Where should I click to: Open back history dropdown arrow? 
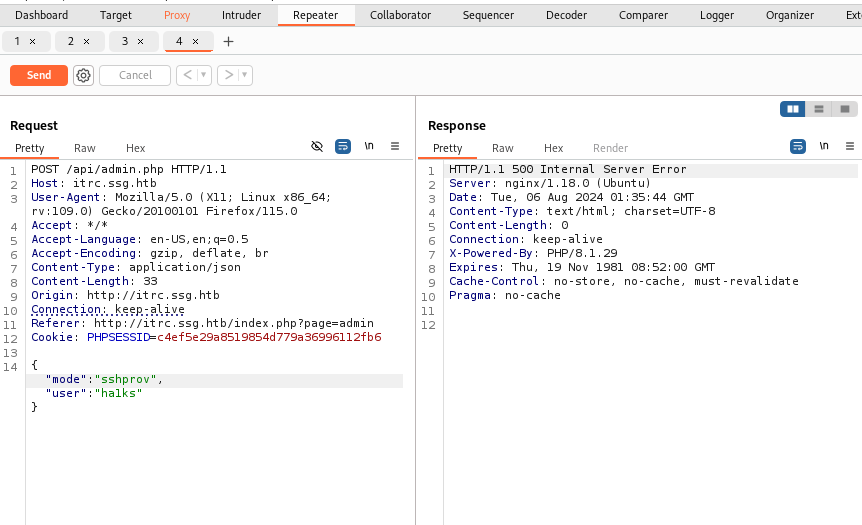pyautogui.click(x=204, y=75)
